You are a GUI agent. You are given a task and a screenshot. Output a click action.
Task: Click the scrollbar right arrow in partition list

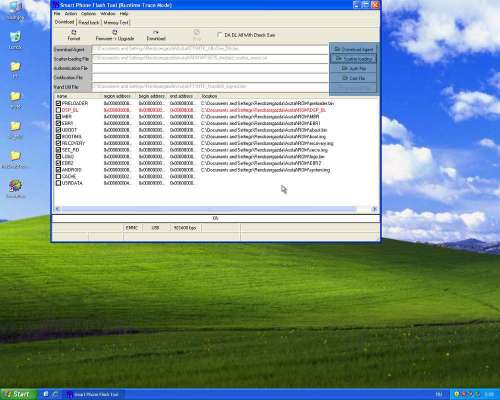click(374, 209)
